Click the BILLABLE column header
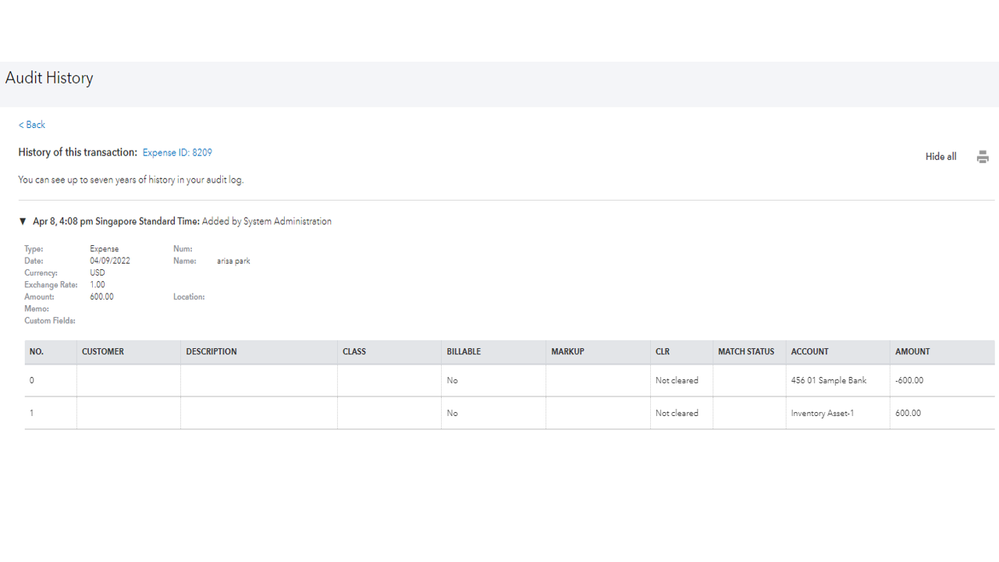The height and width of the screenshot is (562, 999). pyautogui.click(x=463, y=352)
